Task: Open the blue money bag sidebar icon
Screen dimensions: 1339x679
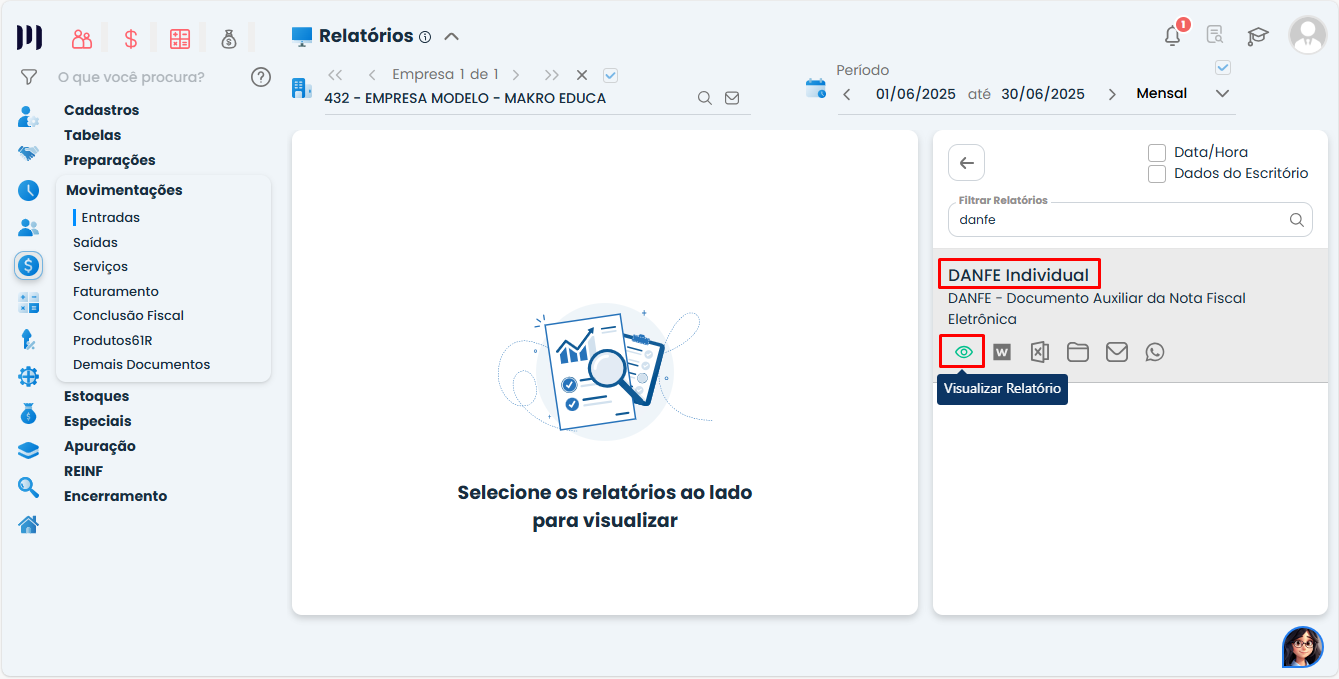Action: [29, 413]
